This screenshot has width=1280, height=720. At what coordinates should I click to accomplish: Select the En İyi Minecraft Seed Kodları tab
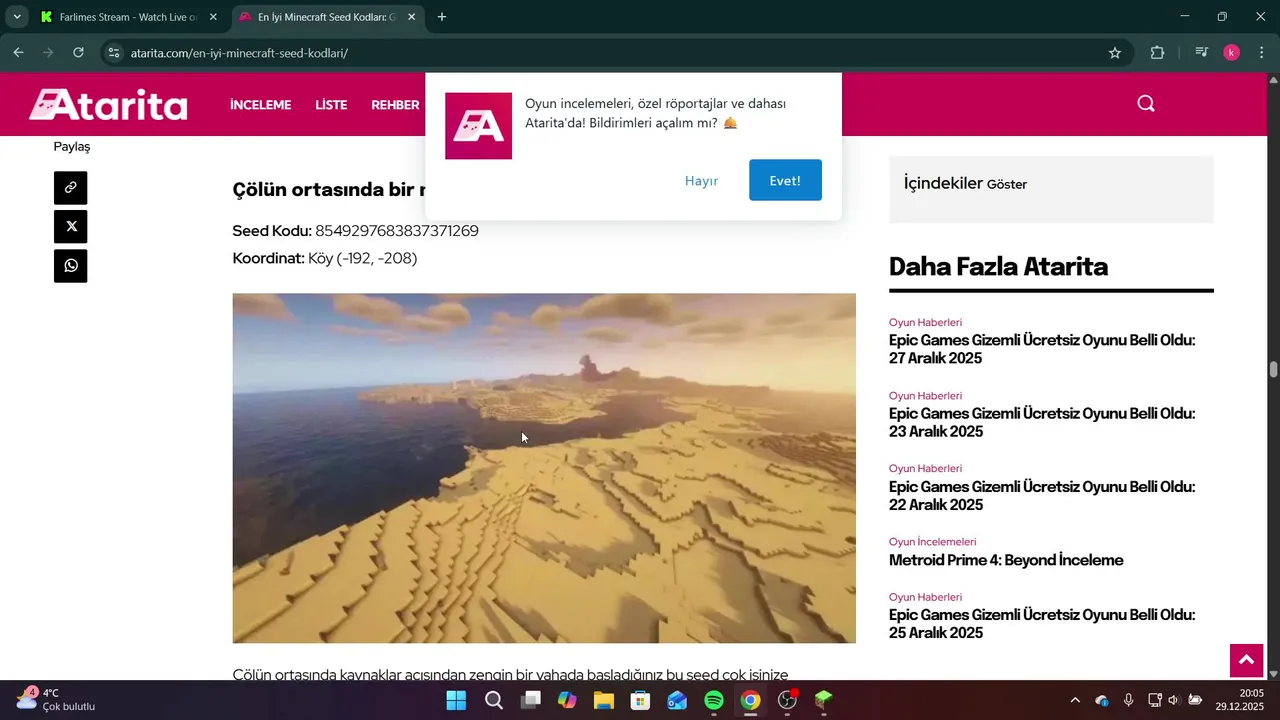click(327, 17)
